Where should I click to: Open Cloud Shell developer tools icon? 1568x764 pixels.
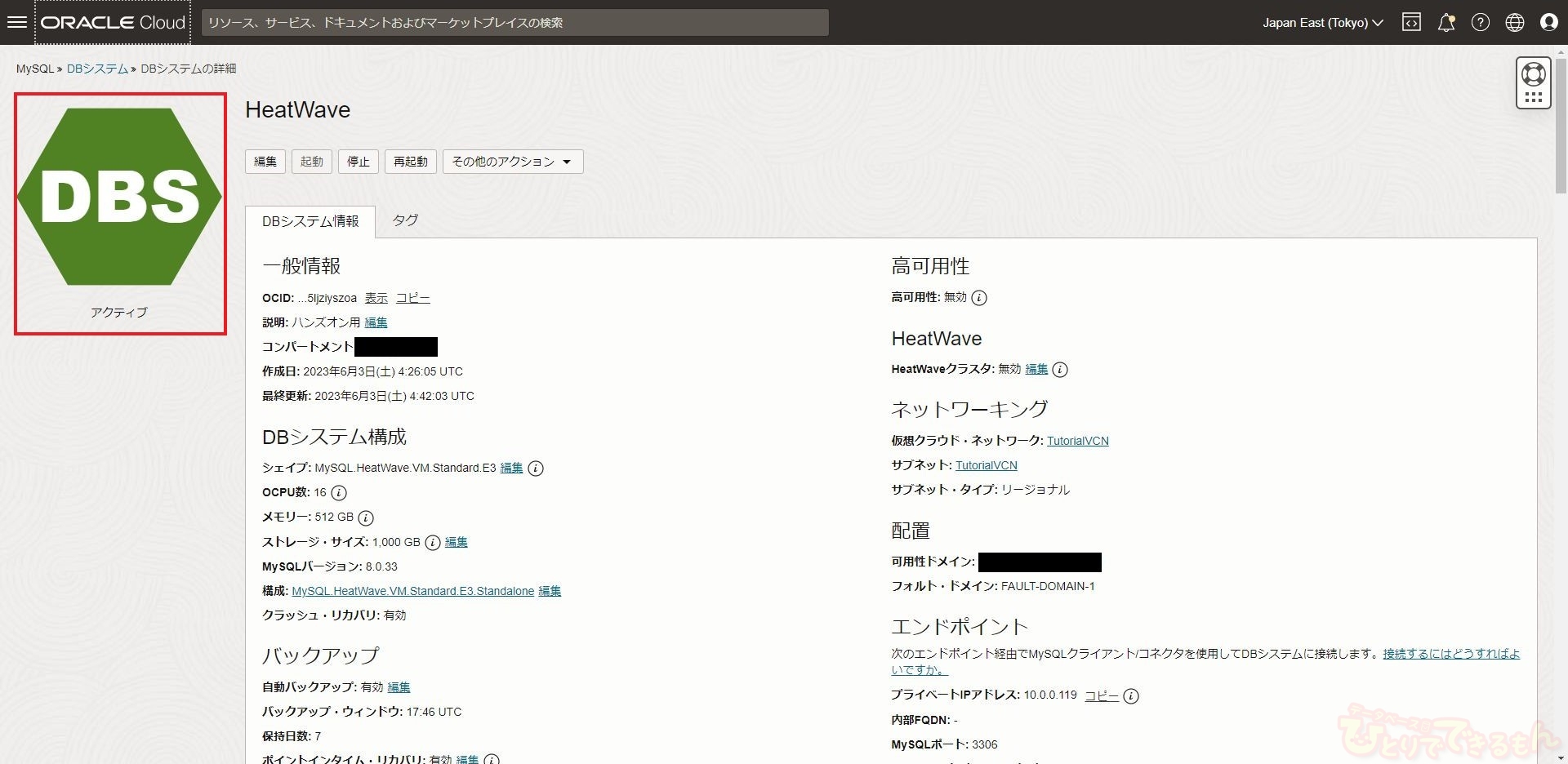click(1411, 22)
